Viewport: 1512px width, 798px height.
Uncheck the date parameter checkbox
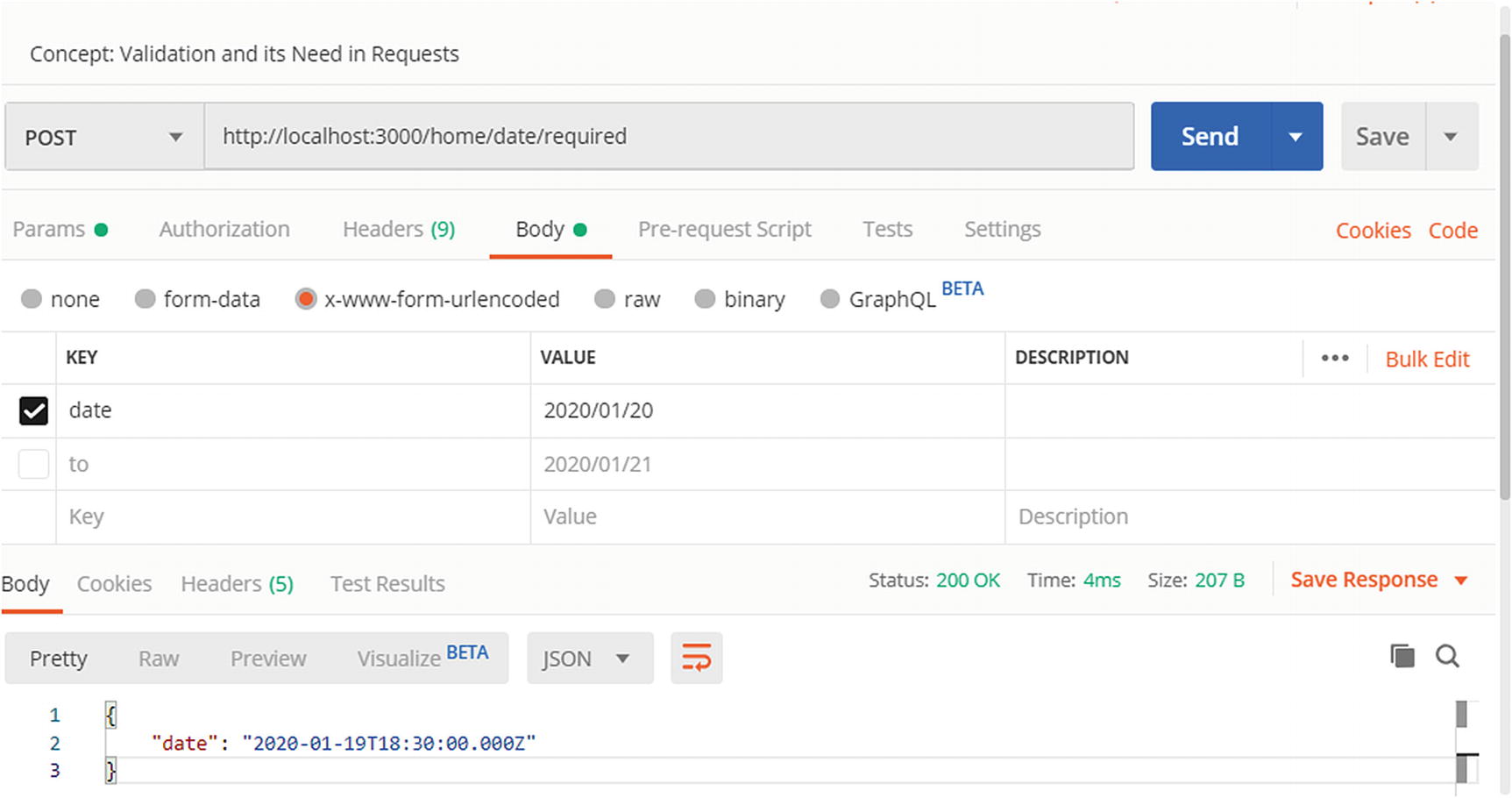(33, 410)
